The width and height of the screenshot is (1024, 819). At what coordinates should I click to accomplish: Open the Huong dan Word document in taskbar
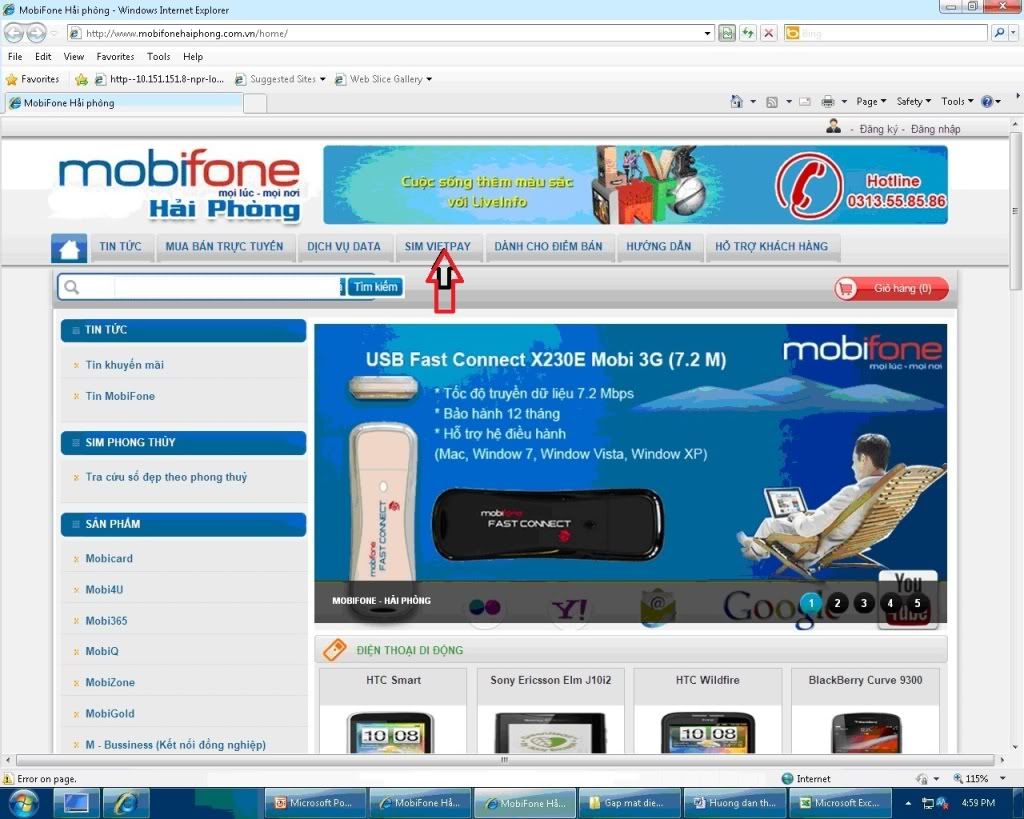point(735,803)
